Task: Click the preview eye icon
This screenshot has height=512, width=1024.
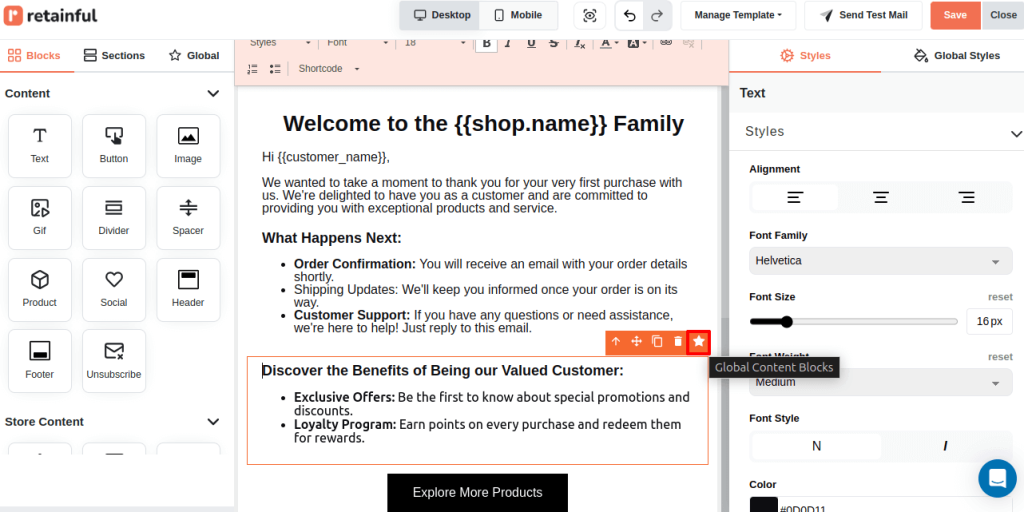Action: pyautogui.click(x=590, y=16)
